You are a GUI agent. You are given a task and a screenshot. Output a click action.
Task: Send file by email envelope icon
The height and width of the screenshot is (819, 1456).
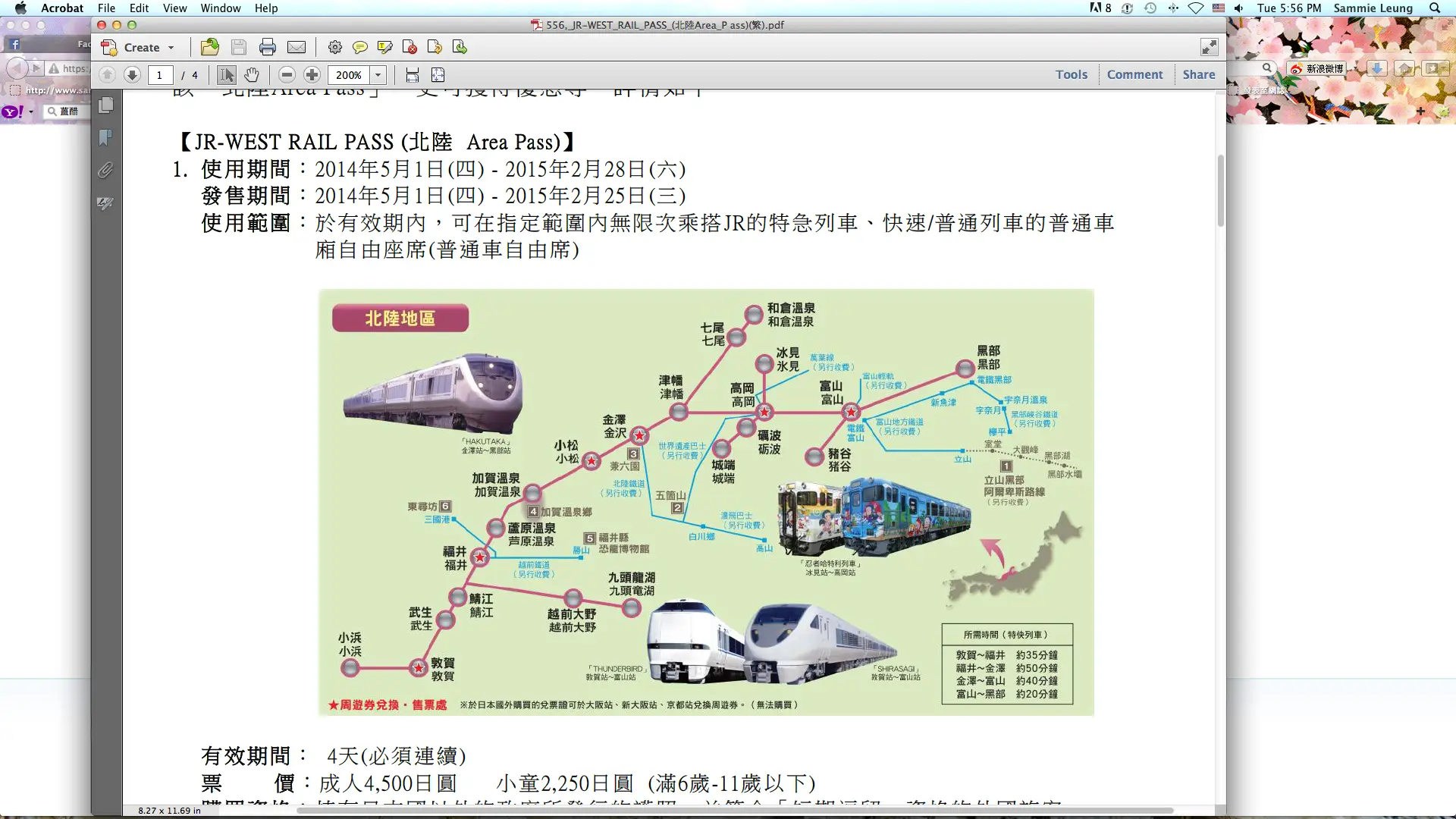tap(297, 47)
